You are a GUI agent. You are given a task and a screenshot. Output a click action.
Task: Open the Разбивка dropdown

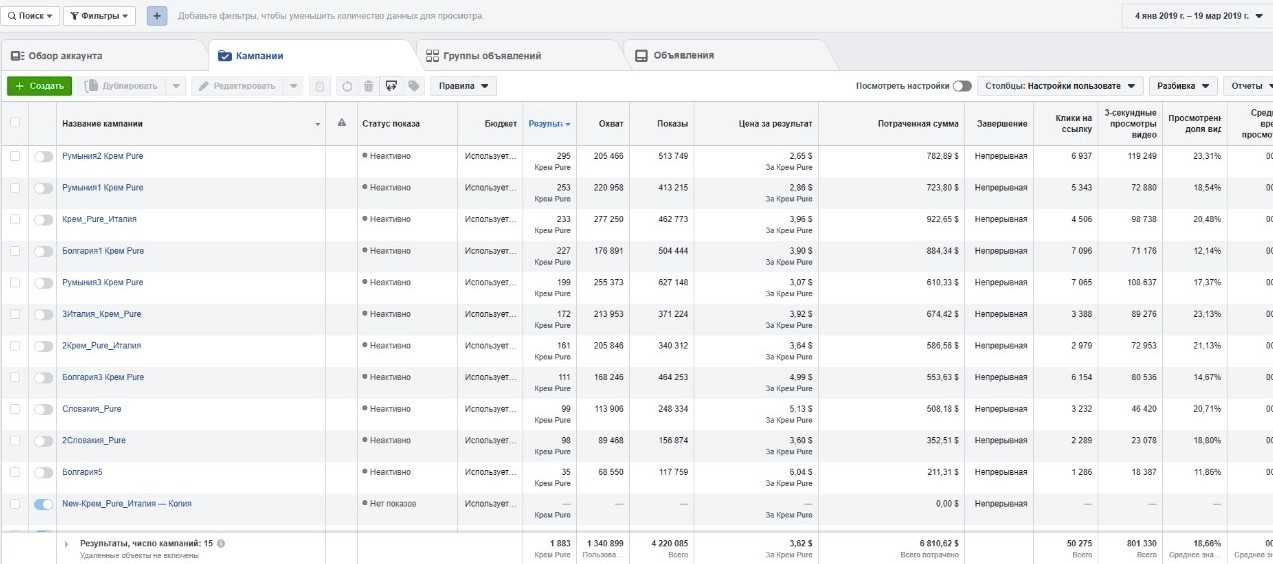coord(1184,86)
